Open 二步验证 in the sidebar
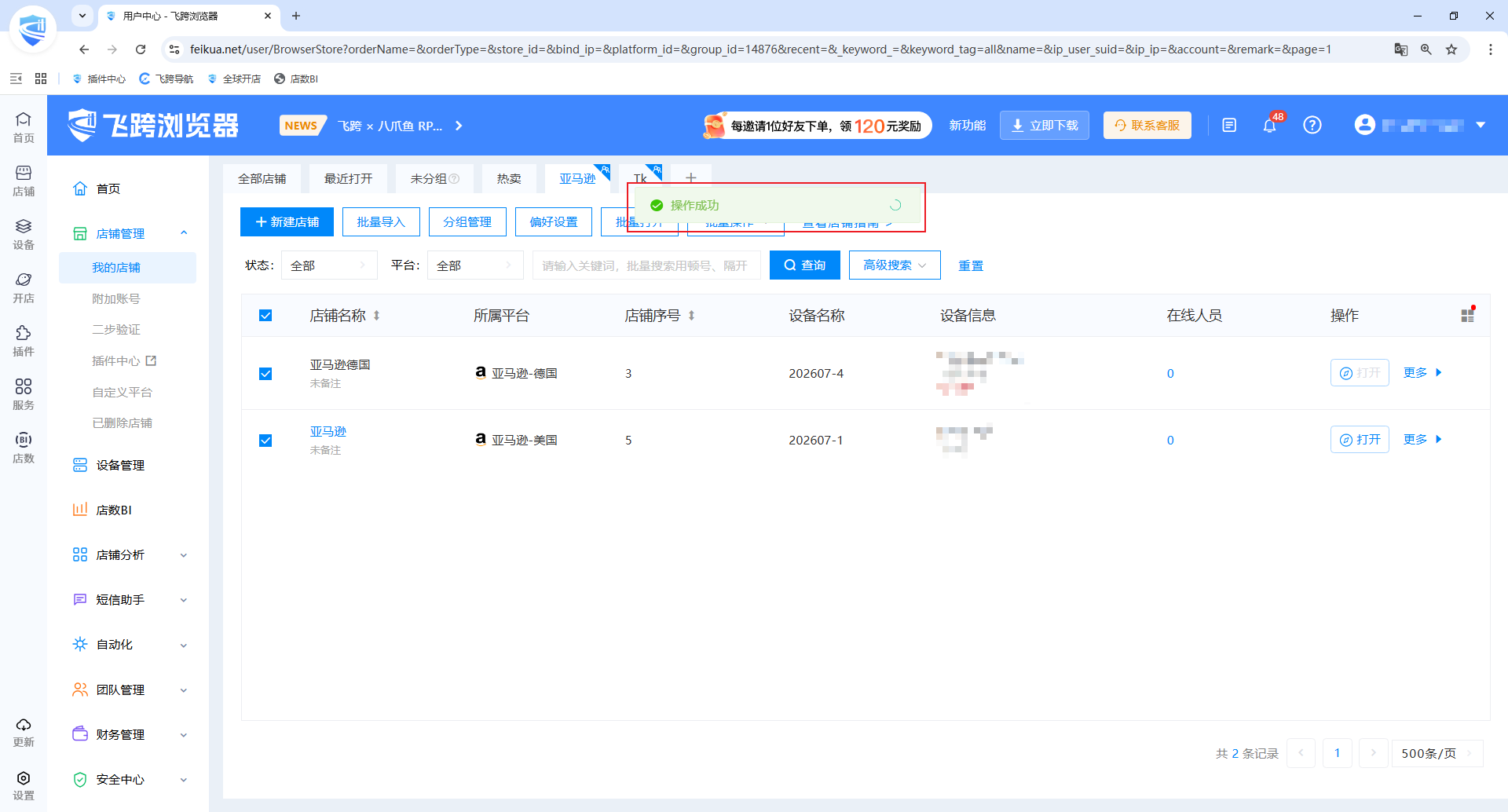 [116, 330]
